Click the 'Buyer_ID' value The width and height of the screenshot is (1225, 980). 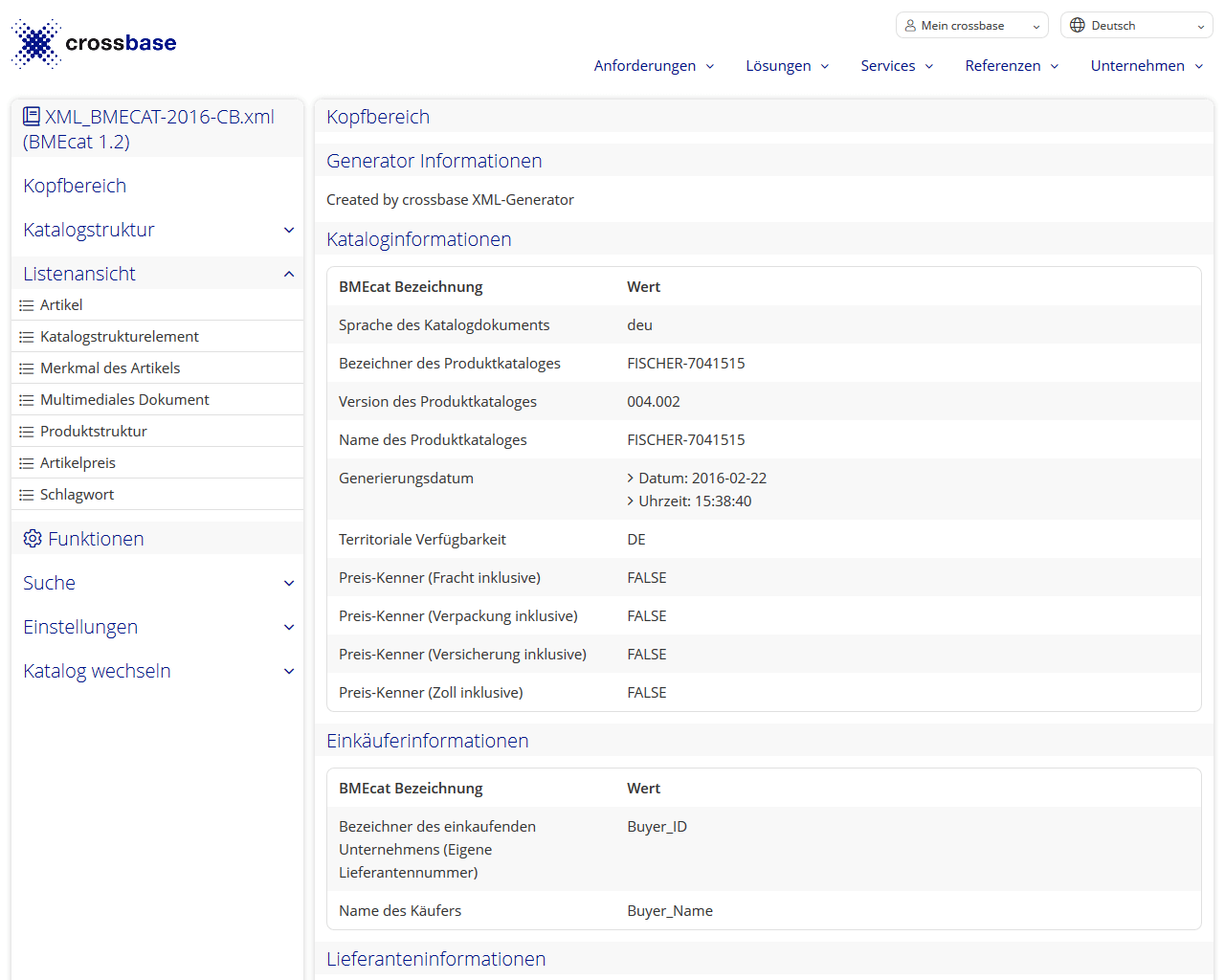(657, 827)
